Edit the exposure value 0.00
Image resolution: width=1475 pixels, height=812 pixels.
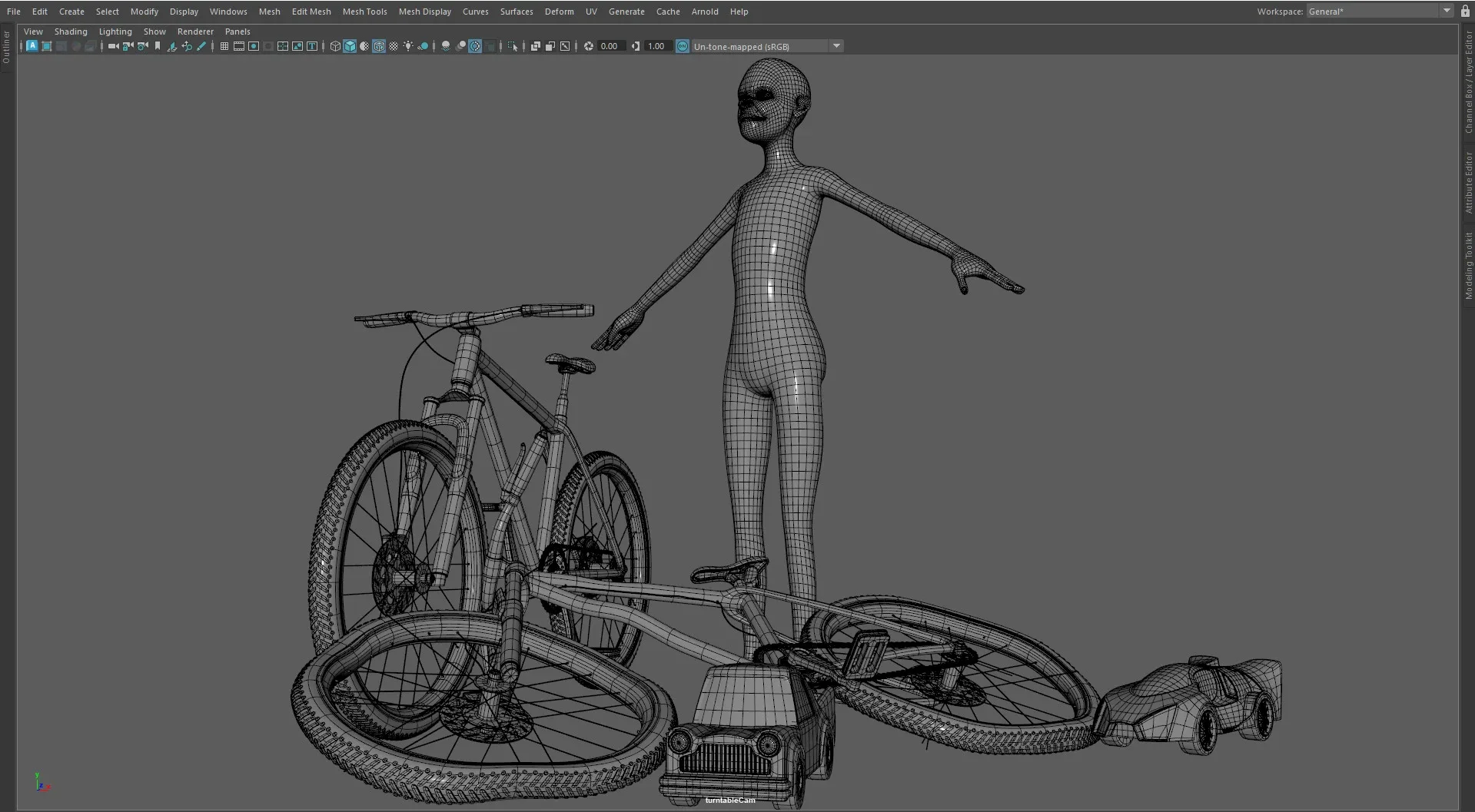click(611, 46)
